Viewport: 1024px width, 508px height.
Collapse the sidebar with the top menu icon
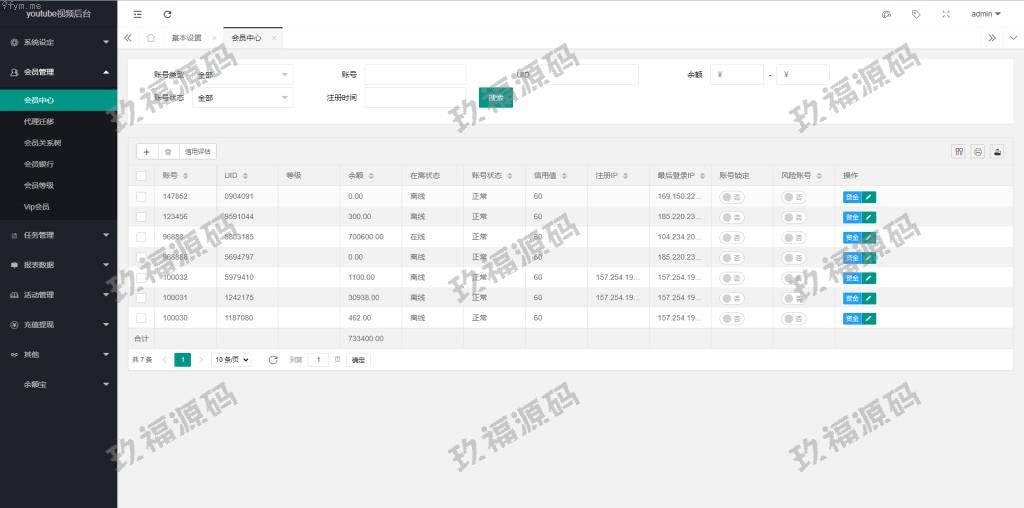[x=137, y=14]
